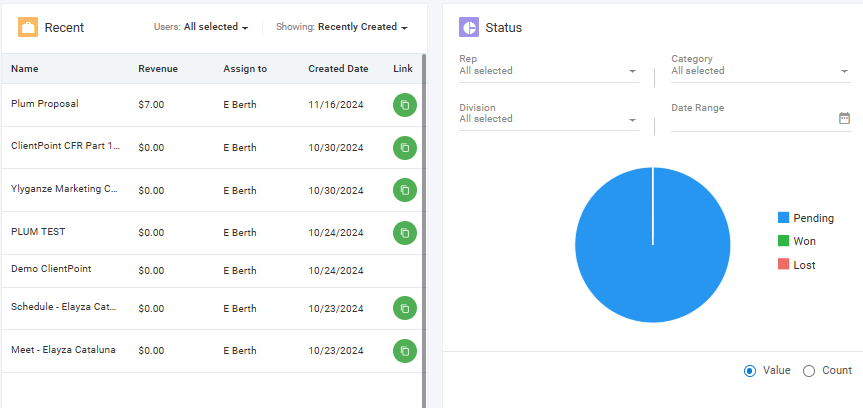Expand the Rep filter dropdown

coord(549,68)
